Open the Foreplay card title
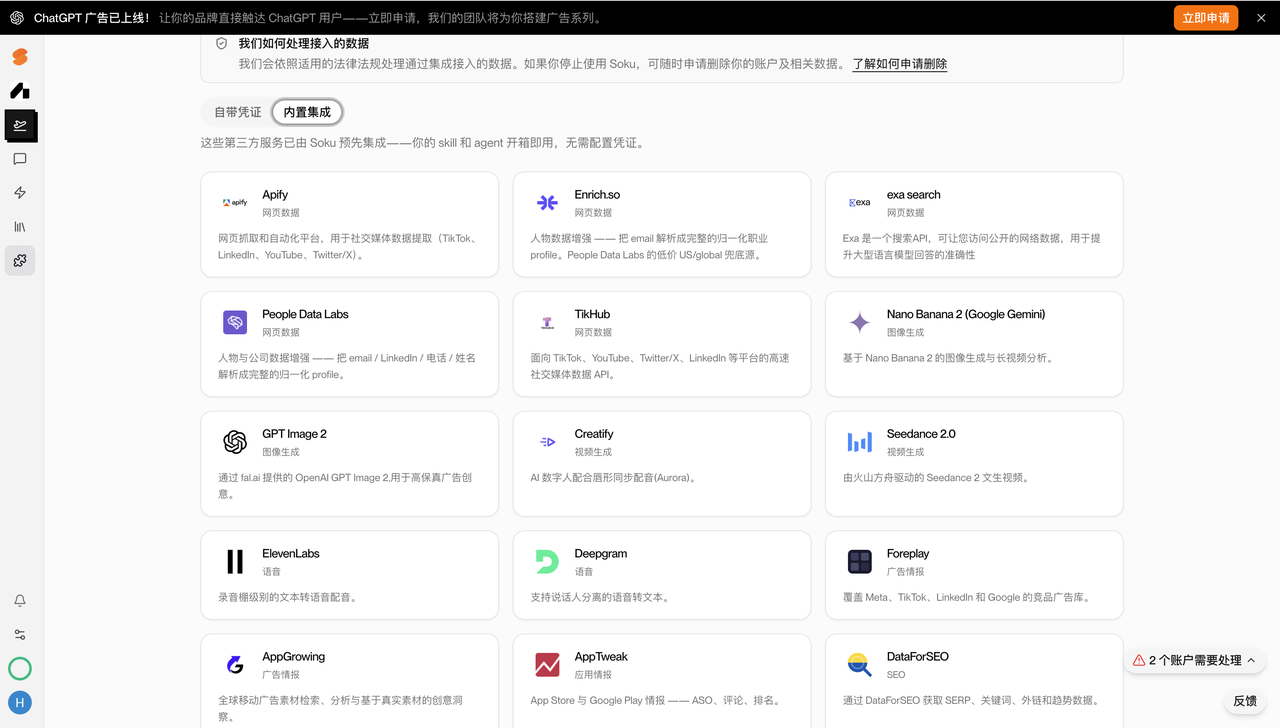This screenshot has width=1280, height=728. (x=908, y=553)
